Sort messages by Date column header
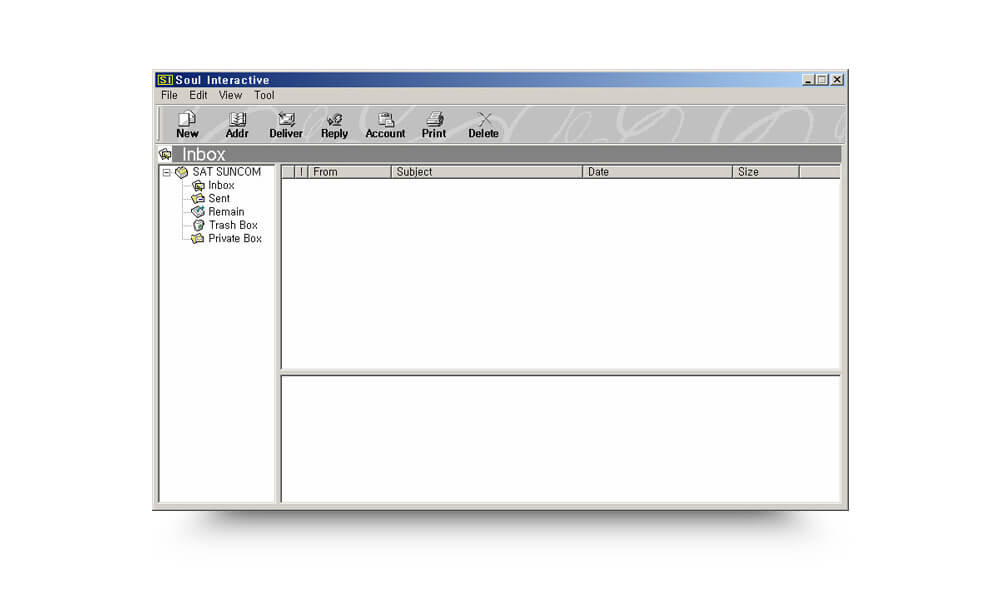The height and width of the screenshot is (600, 1000). (x=658, y=172)
